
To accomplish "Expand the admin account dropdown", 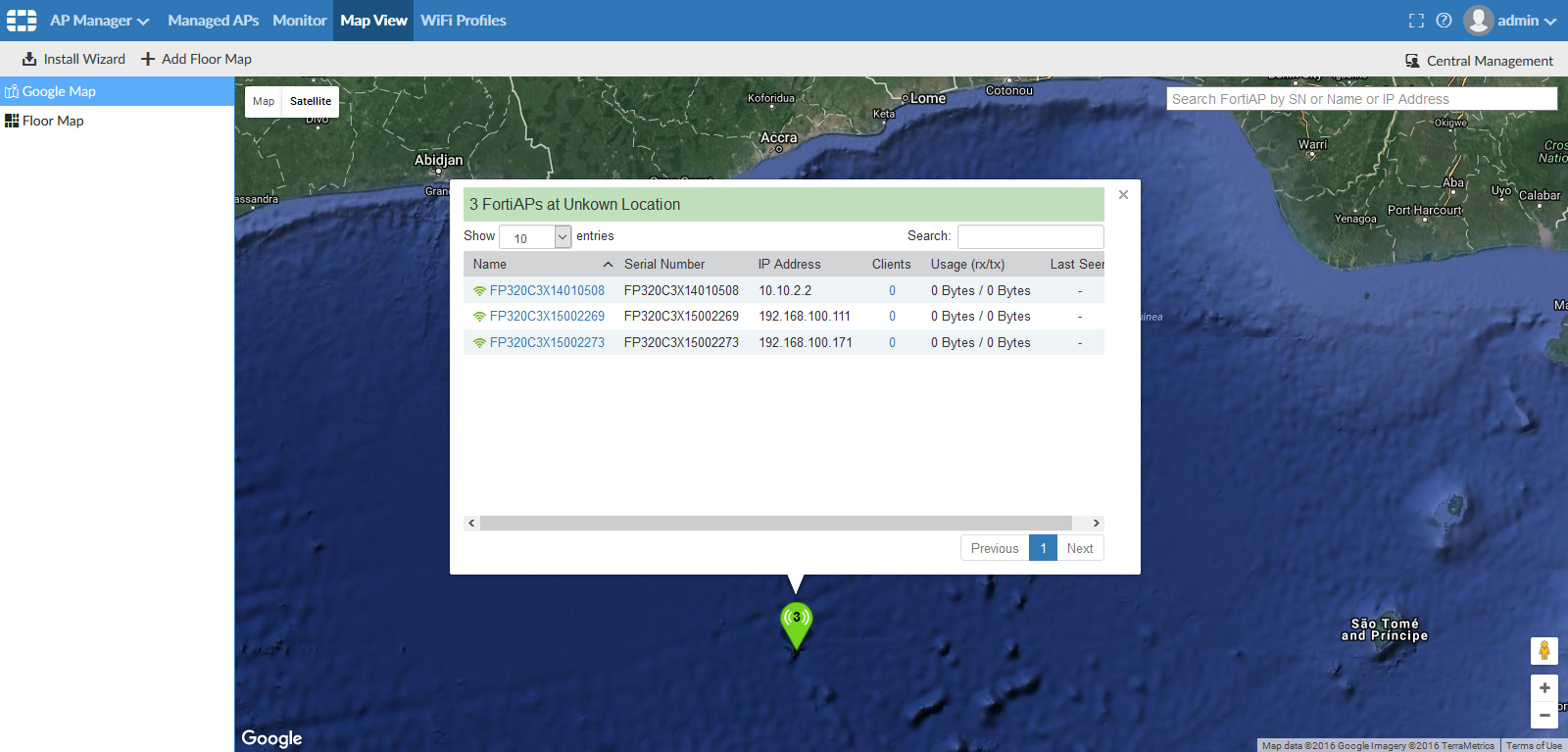I will click(x=1527, y=21).
